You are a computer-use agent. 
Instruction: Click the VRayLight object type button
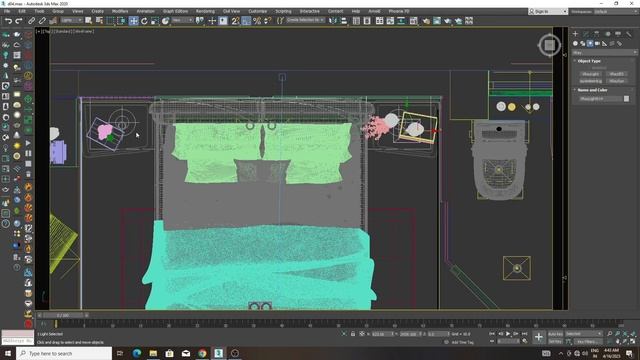[590, 74]
